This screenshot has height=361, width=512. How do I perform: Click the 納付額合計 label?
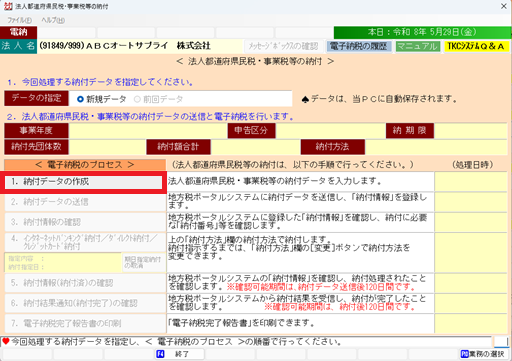178,147
